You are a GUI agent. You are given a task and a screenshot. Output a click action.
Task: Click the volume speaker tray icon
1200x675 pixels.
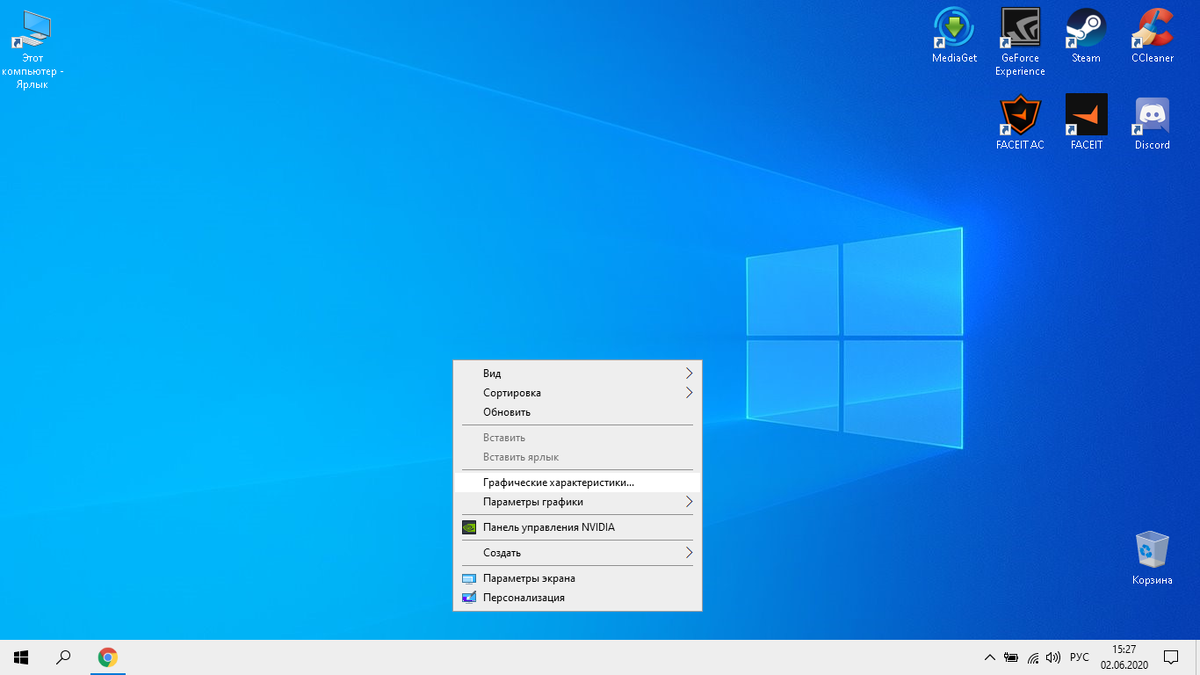1053,658
